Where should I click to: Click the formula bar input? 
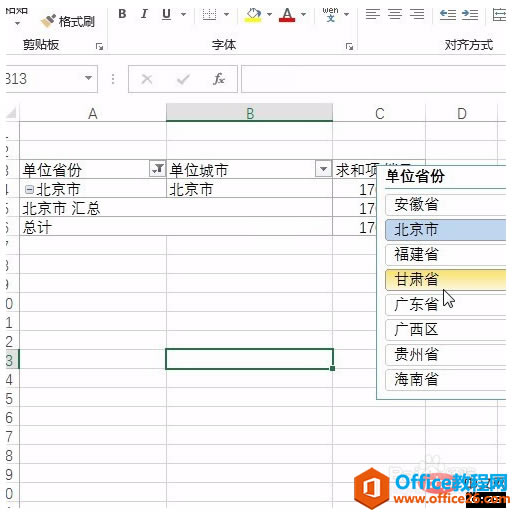[374, 79]
